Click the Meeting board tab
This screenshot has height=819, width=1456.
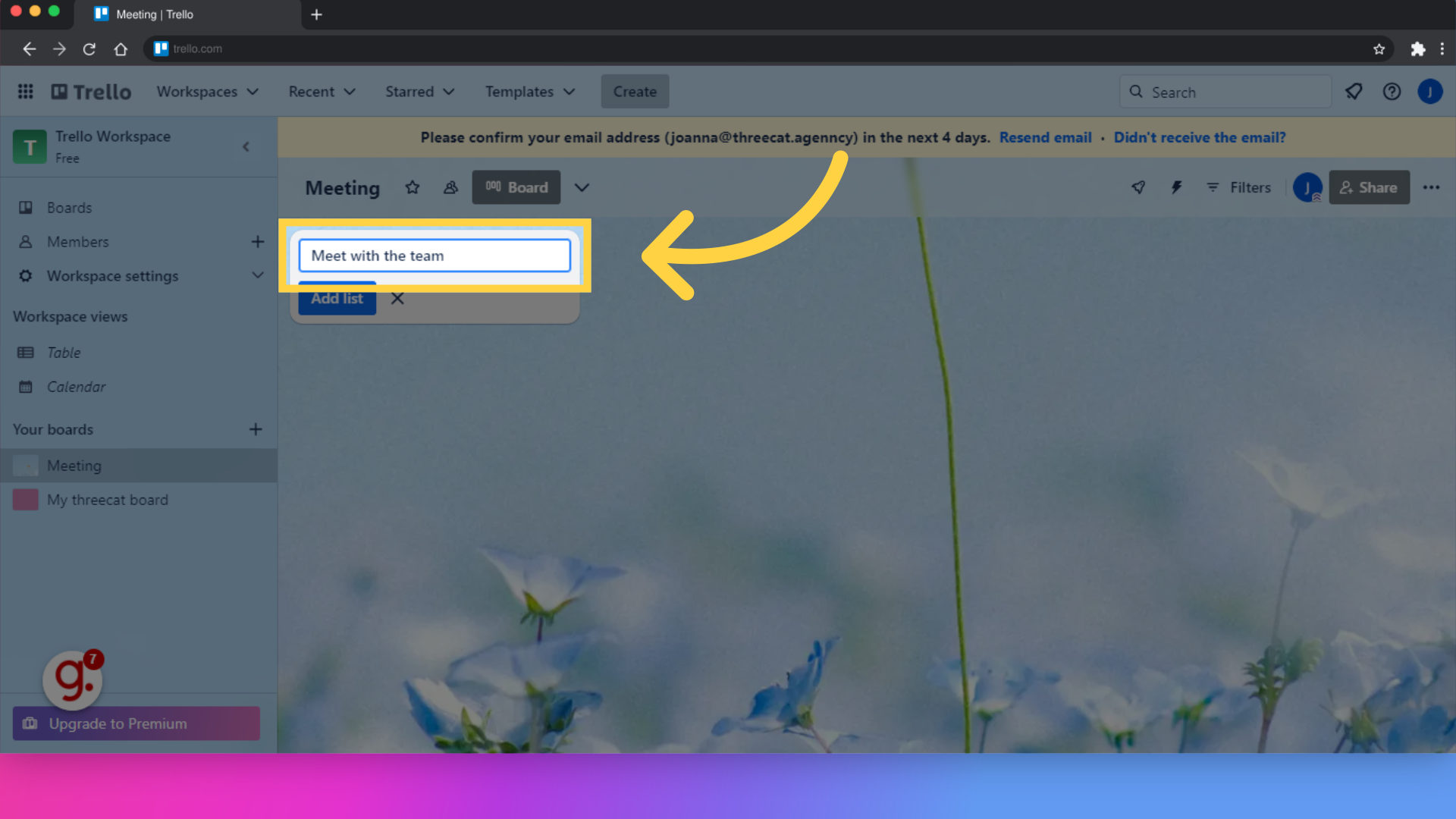(x=73, y=465)
